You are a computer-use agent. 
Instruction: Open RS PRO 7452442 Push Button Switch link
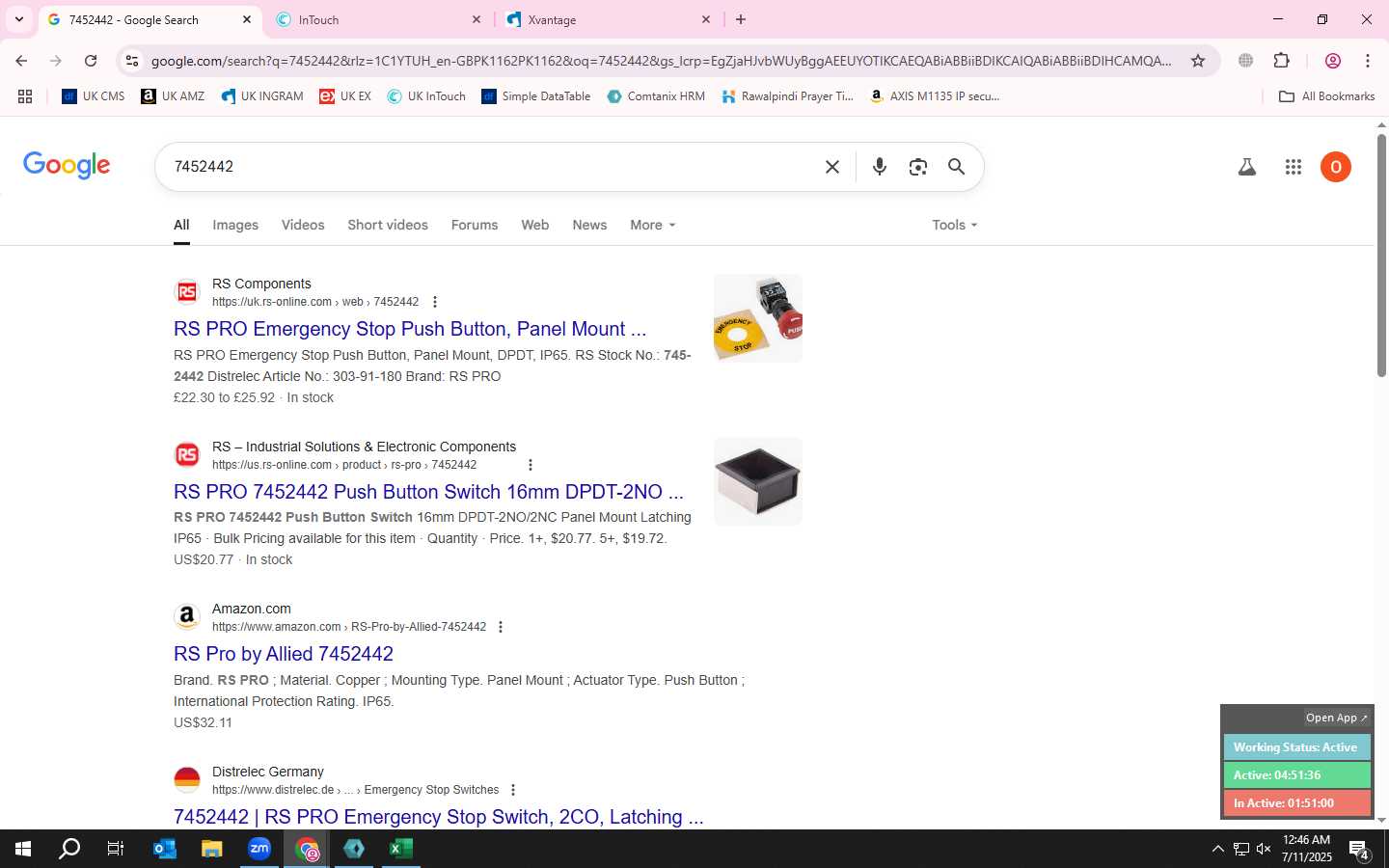pyautogui.click(x=428, y=492)
